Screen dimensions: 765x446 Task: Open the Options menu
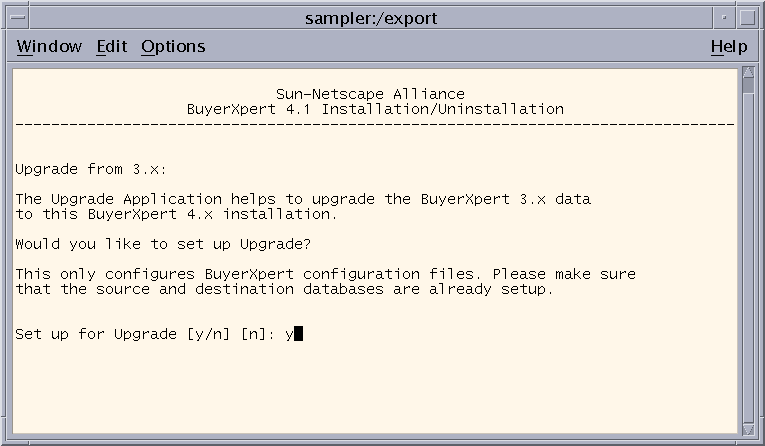coord(173,47)
